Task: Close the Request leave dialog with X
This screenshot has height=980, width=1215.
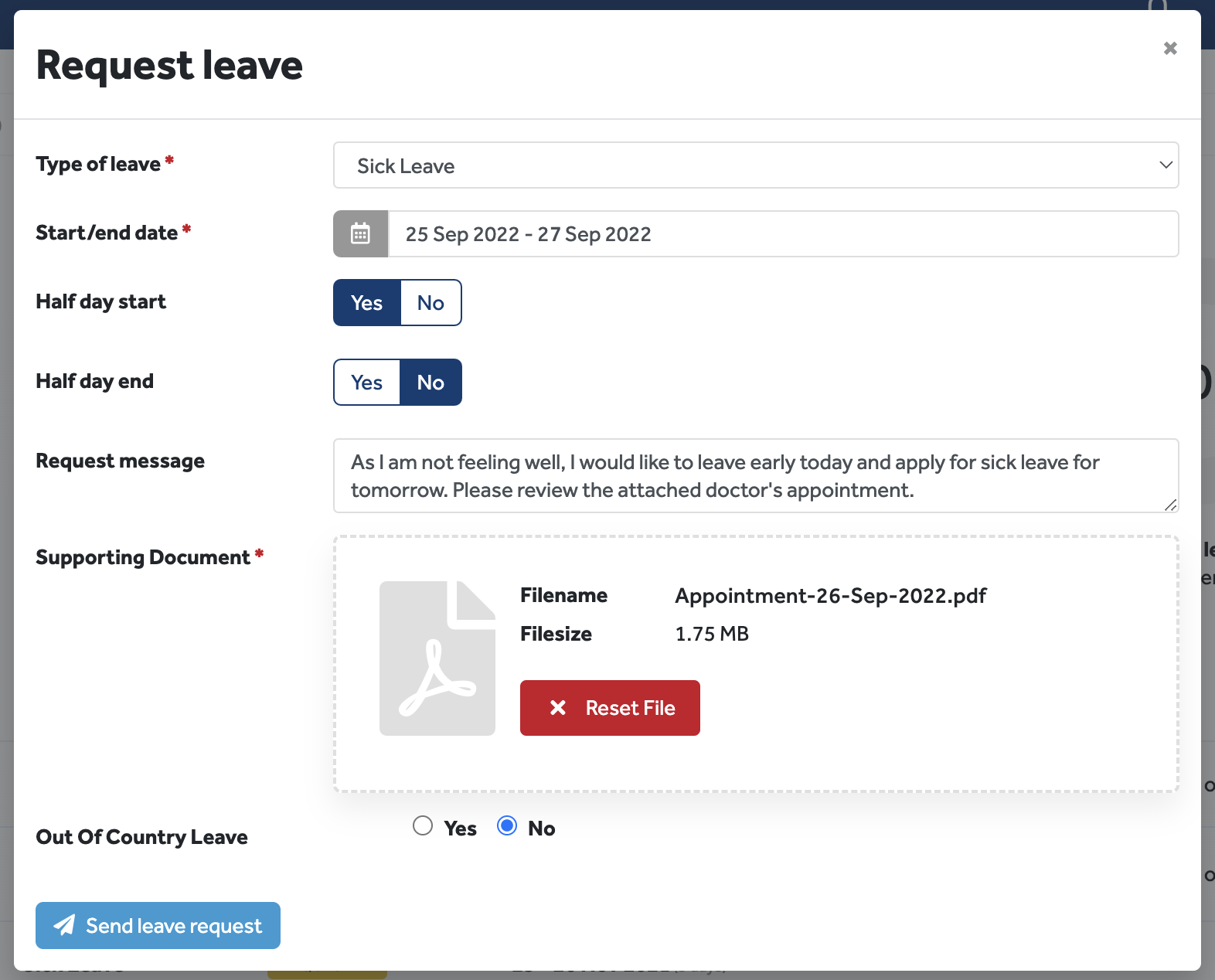Action: click(1170, 49)
